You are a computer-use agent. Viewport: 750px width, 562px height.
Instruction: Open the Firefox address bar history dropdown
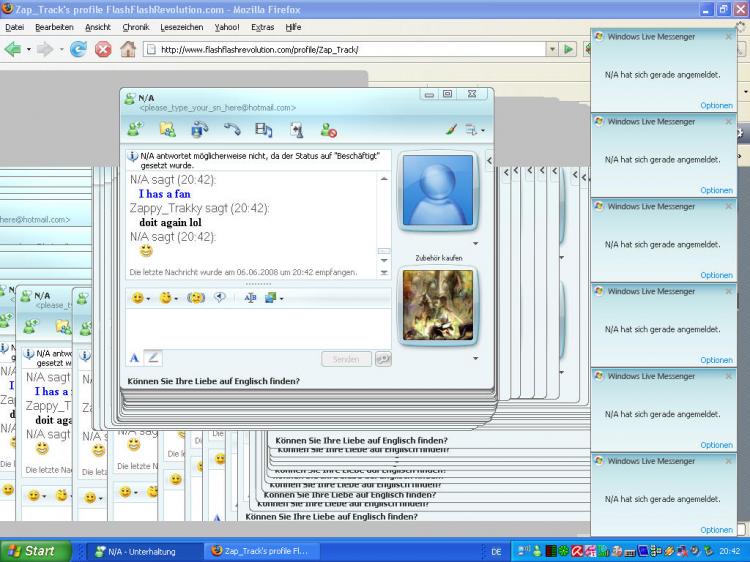pos(552,48)
